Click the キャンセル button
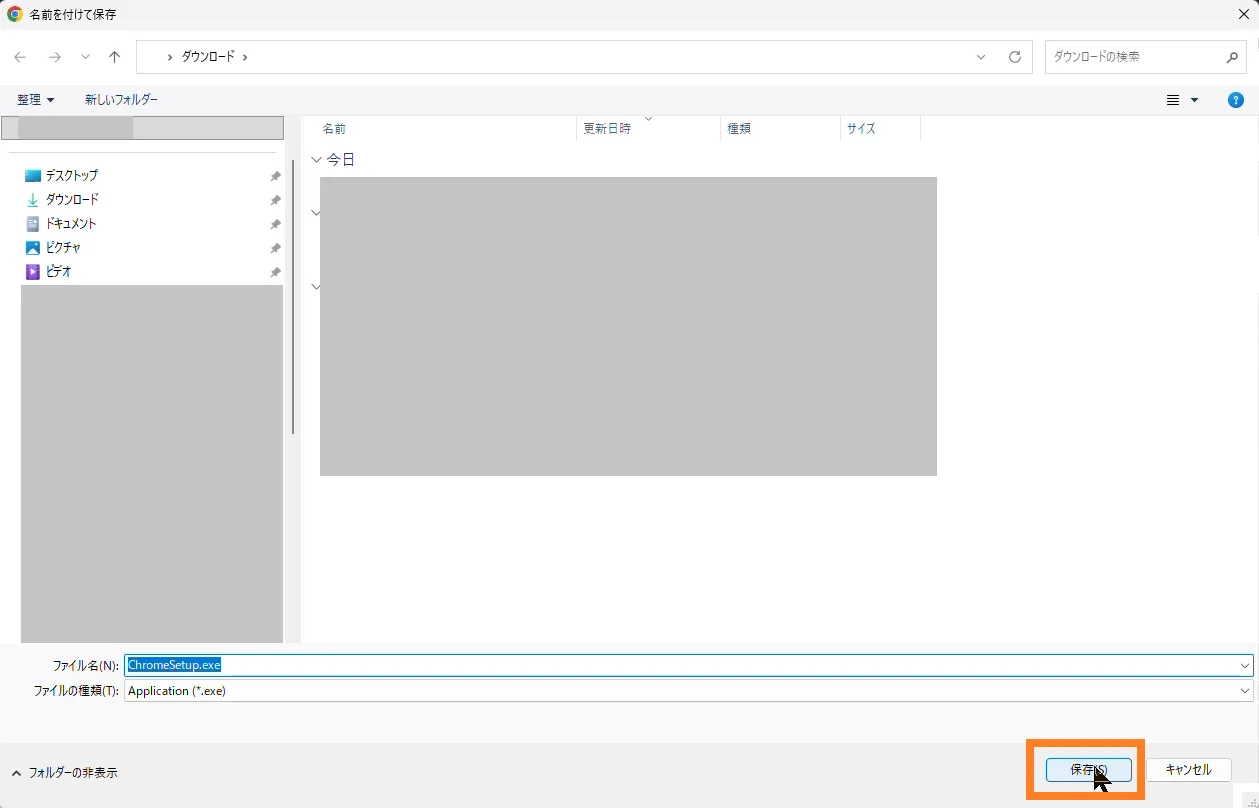Viewport: 1259px width, 808px height. pos(1188,770)
